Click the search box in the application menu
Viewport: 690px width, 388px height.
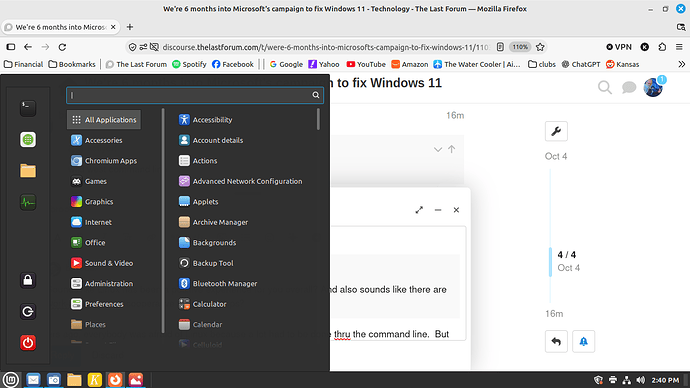click(195, 95)
